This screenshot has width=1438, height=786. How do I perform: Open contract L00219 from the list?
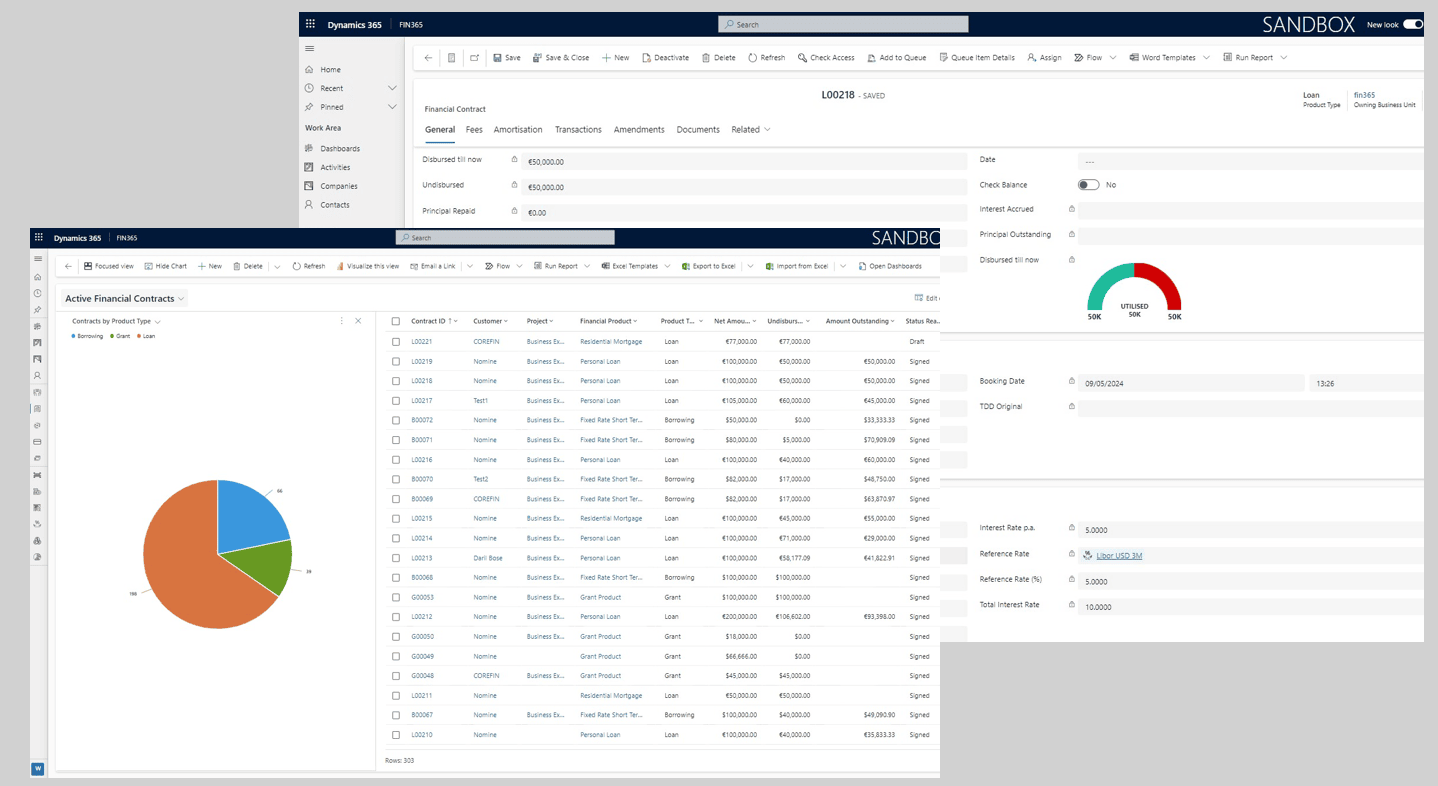click(422, 361)
